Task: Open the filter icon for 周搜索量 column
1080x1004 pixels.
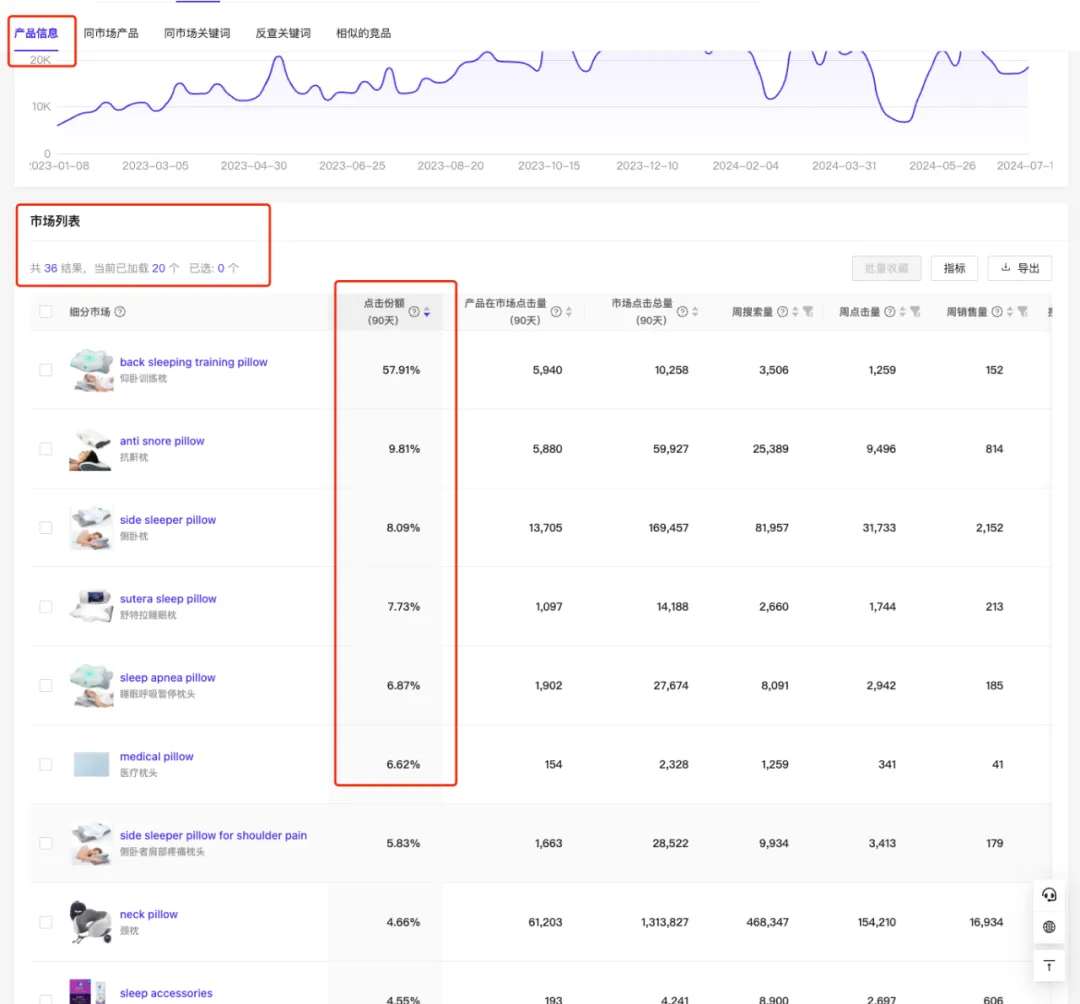Action: click(x=809, y=312)
